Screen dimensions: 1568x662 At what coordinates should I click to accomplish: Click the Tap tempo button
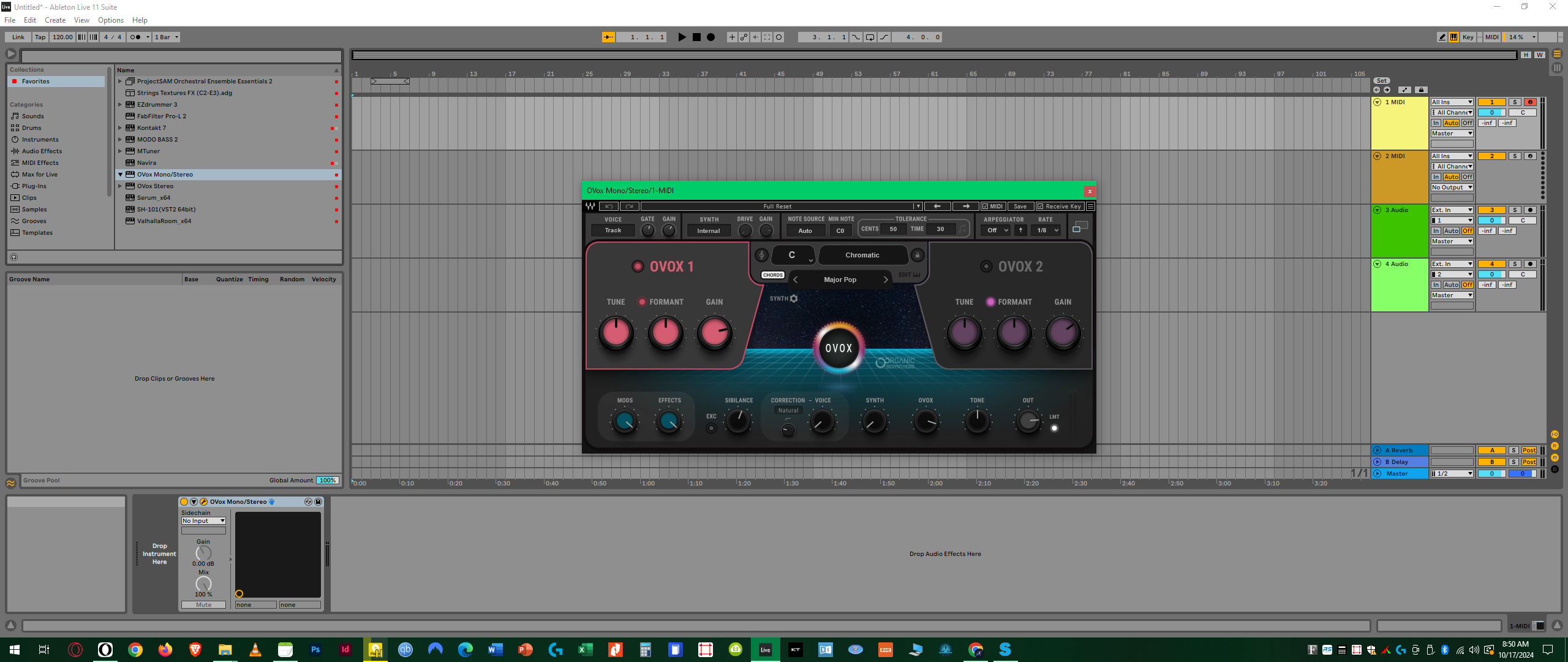40,37
